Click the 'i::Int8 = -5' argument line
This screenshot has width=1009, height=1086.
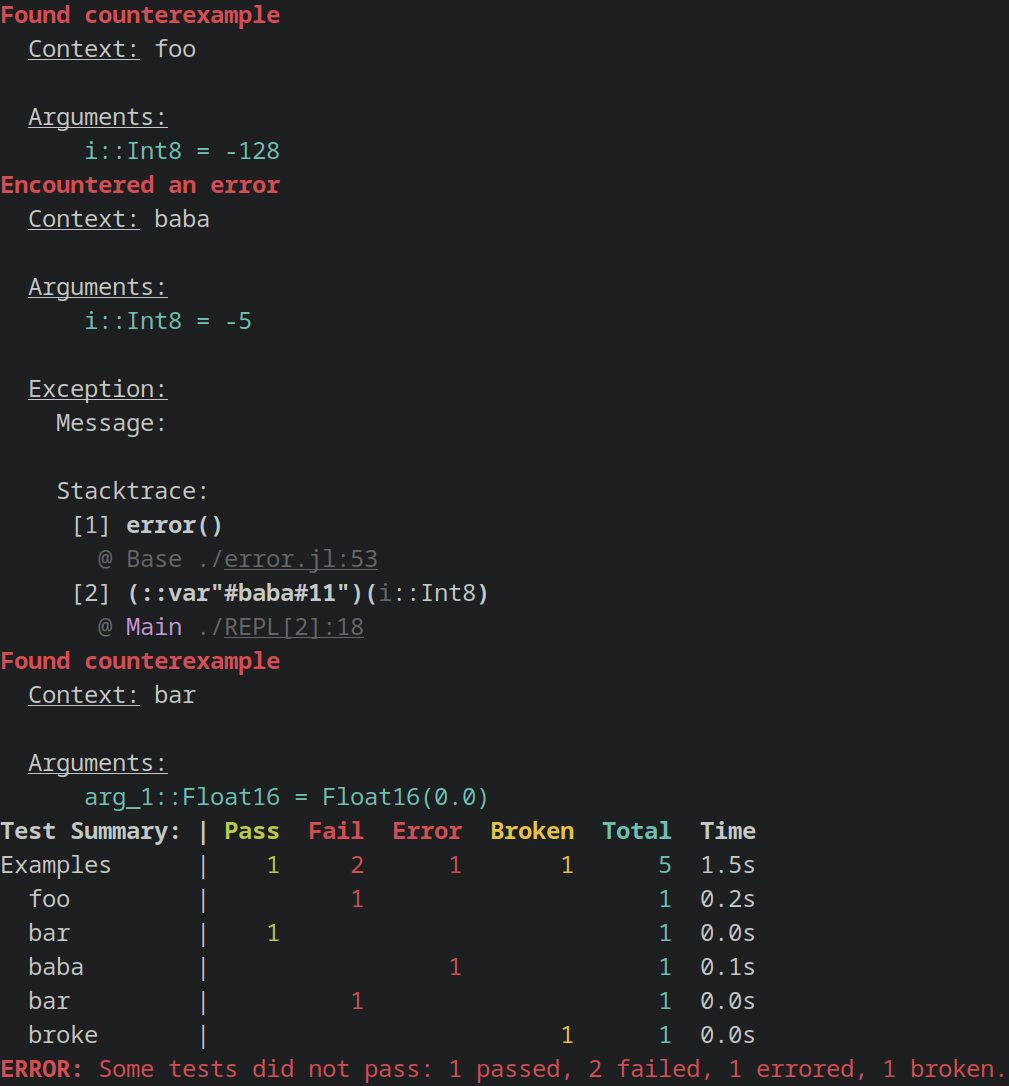coord(168,321)
